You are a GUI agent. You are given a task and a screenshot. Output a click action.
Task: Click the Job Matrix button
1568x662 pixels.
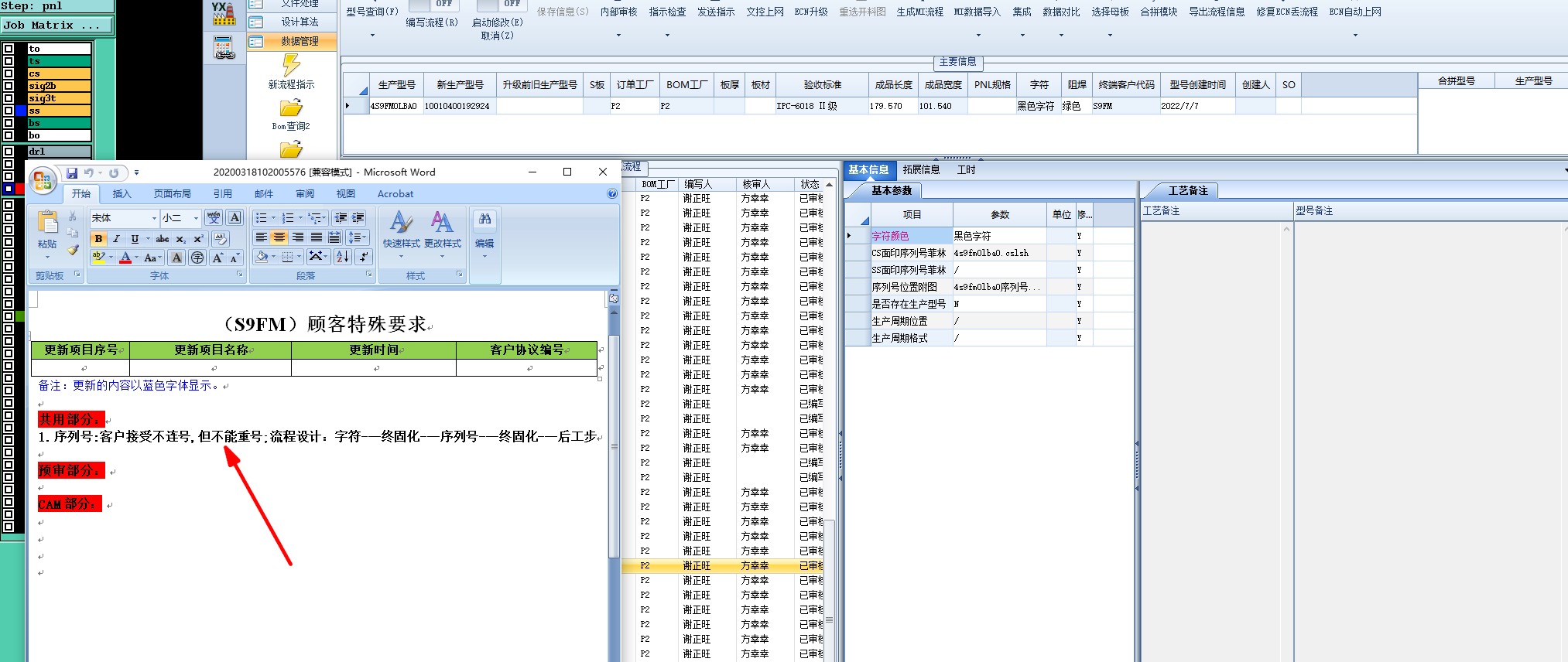click(x=56, y=26)
